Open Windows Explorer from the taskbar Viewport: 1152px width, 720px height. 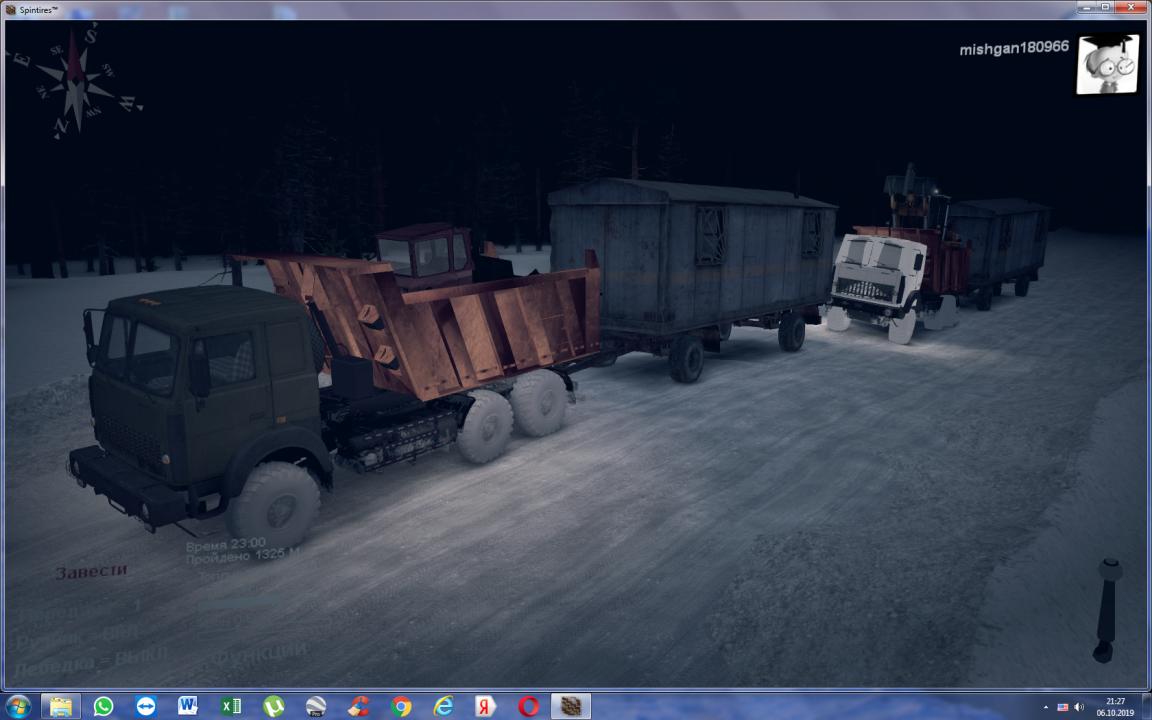[x=61, y=706]
